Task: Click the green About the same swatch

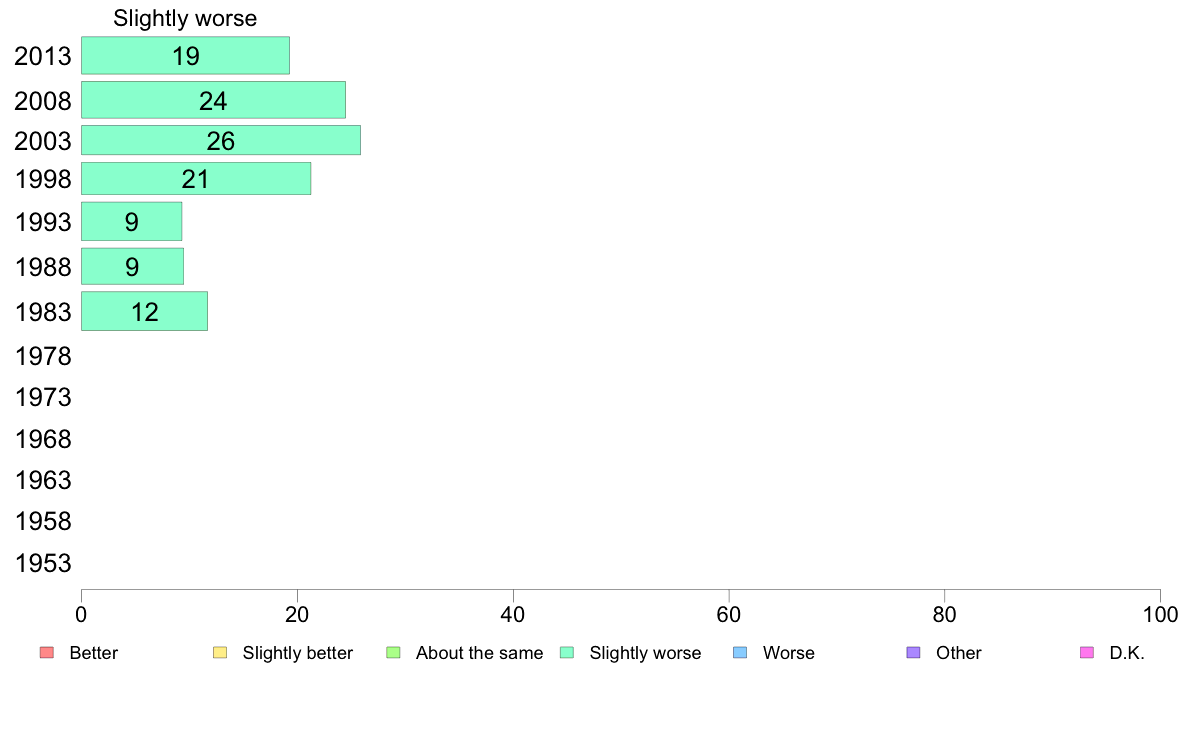Action: point(393,653)
